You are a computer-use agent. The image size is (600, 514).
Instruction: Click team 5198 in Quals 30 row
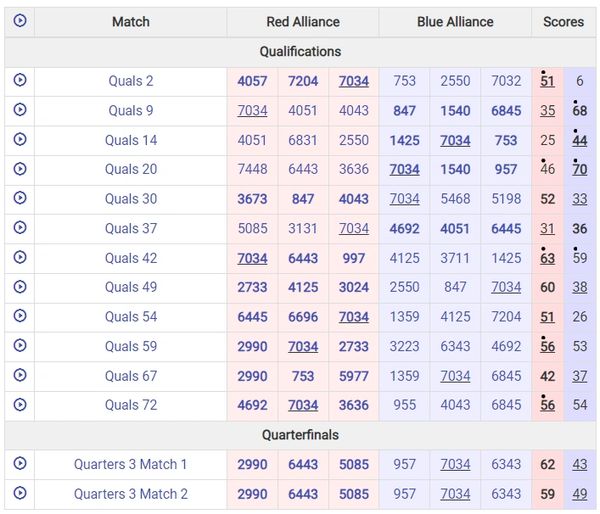click(506, 199)
